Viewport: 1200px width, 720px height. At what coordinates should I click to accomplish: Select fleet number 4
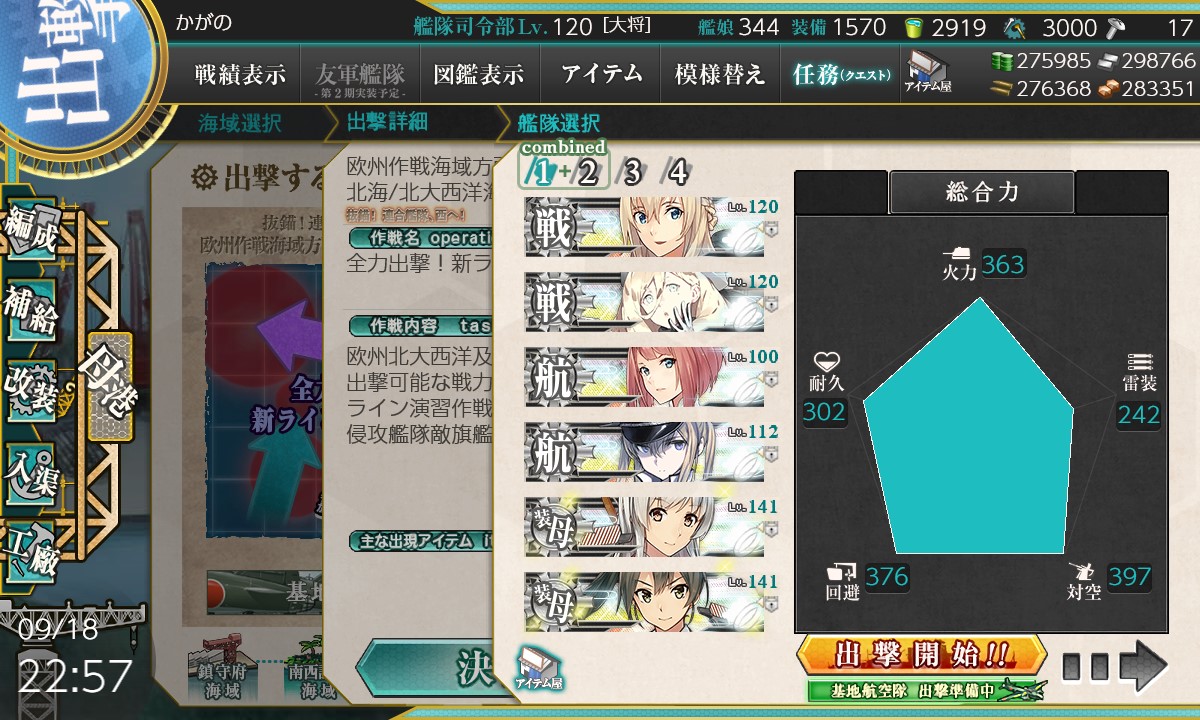678,173
